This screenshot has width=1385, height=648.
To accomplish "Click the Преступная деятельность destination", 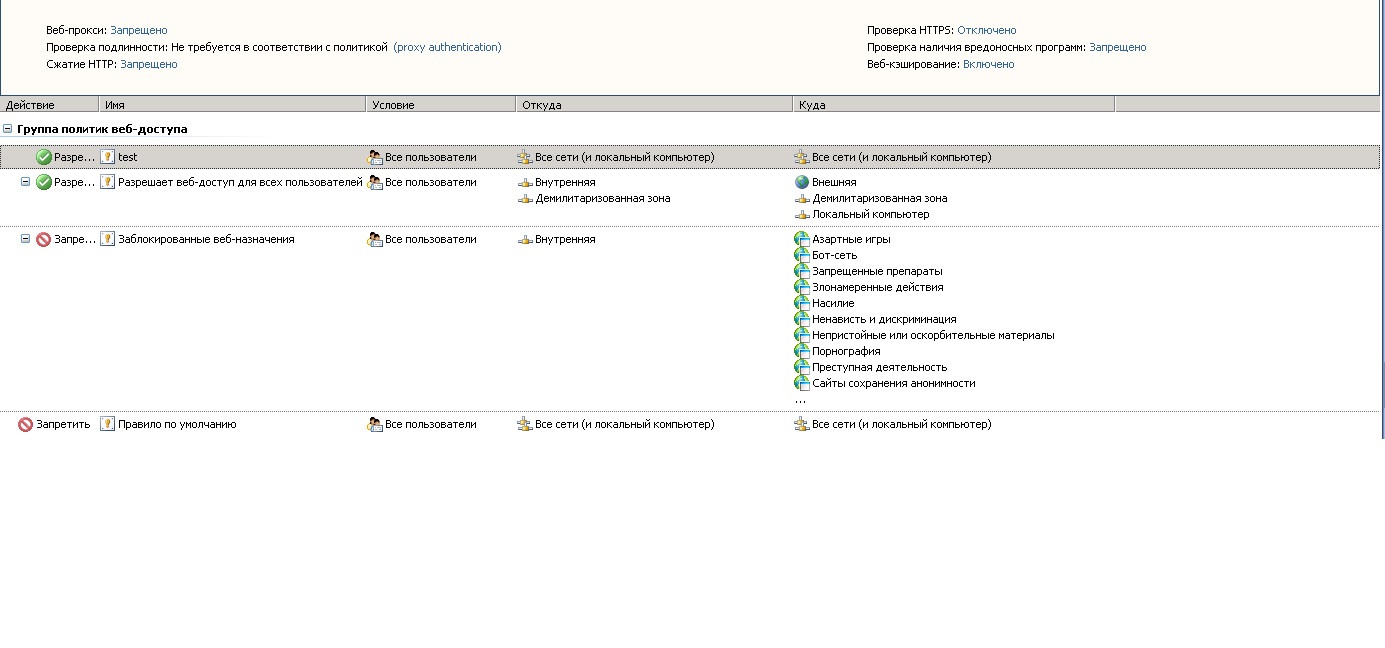I will [x=880, y=367].
